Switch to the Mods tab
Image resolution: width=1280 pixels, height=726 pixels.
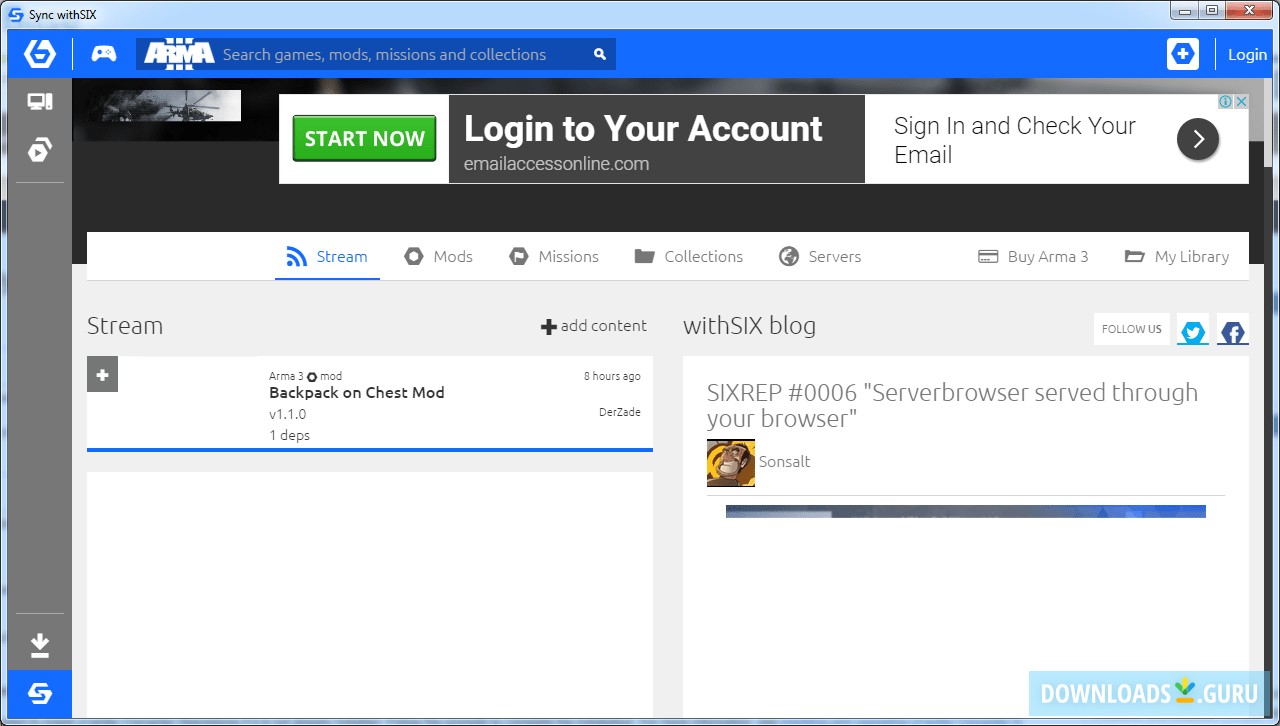pos(438,257)
